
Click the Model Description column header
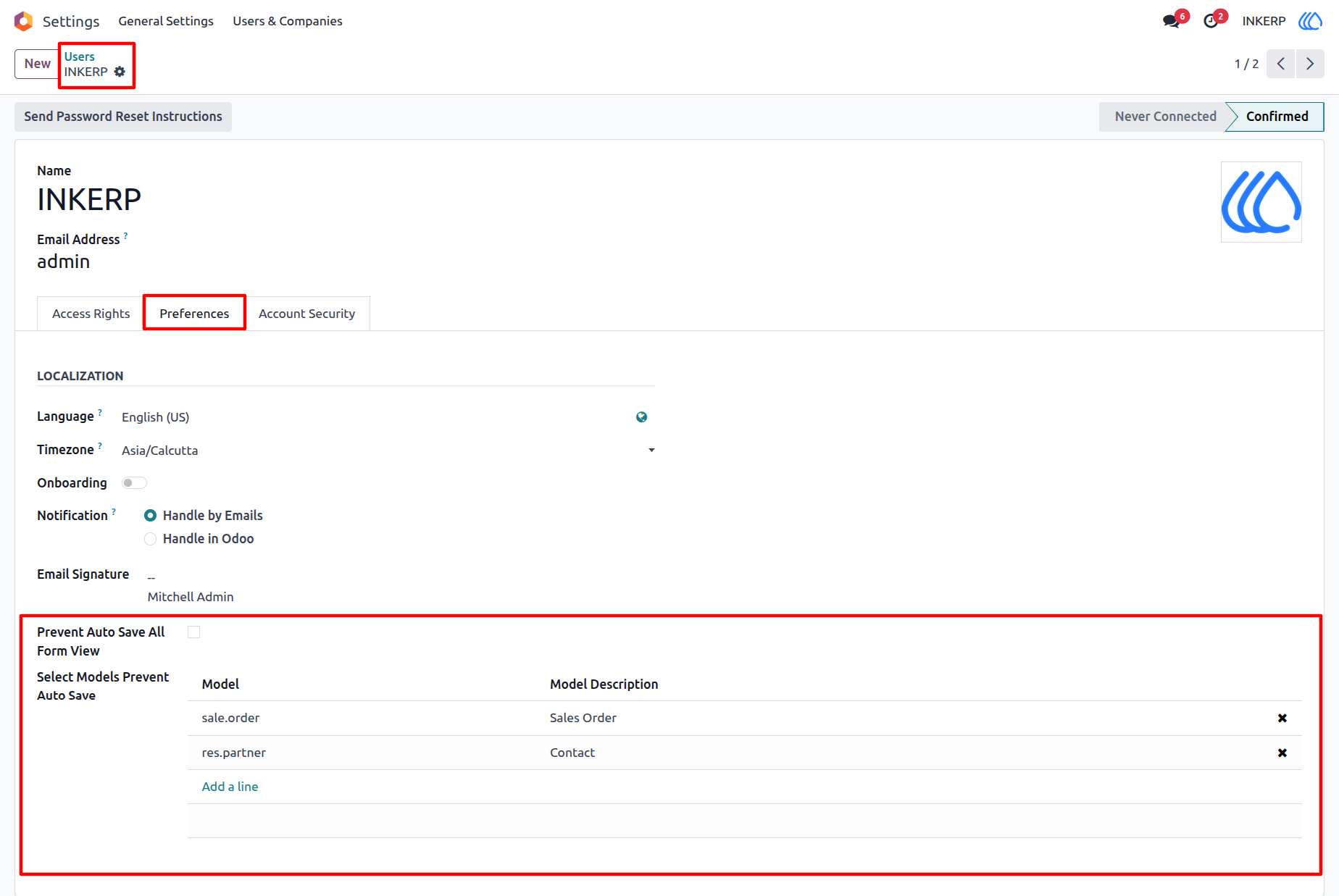coord(604,684)
